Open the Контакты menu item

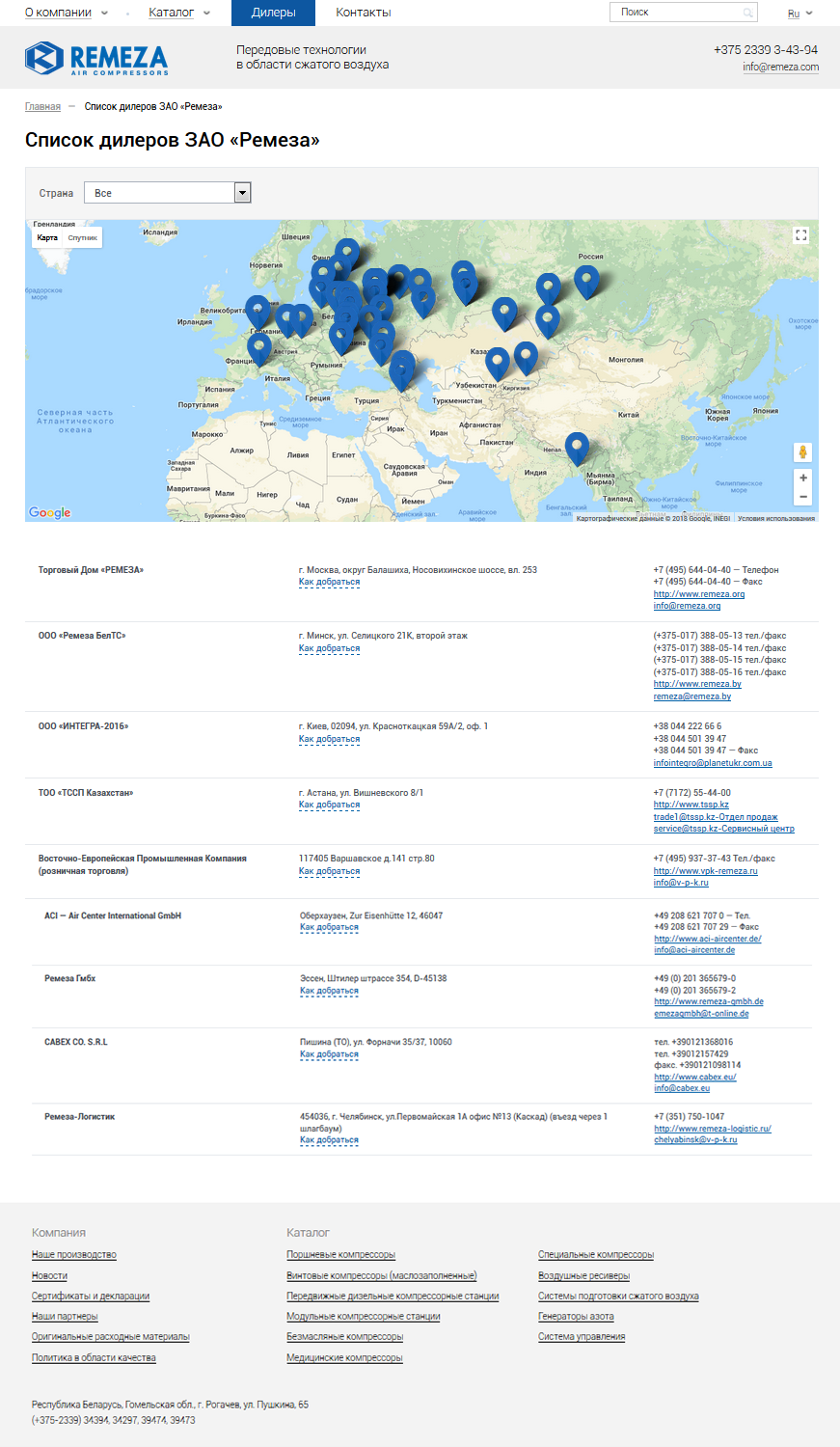tap(364, 13)
